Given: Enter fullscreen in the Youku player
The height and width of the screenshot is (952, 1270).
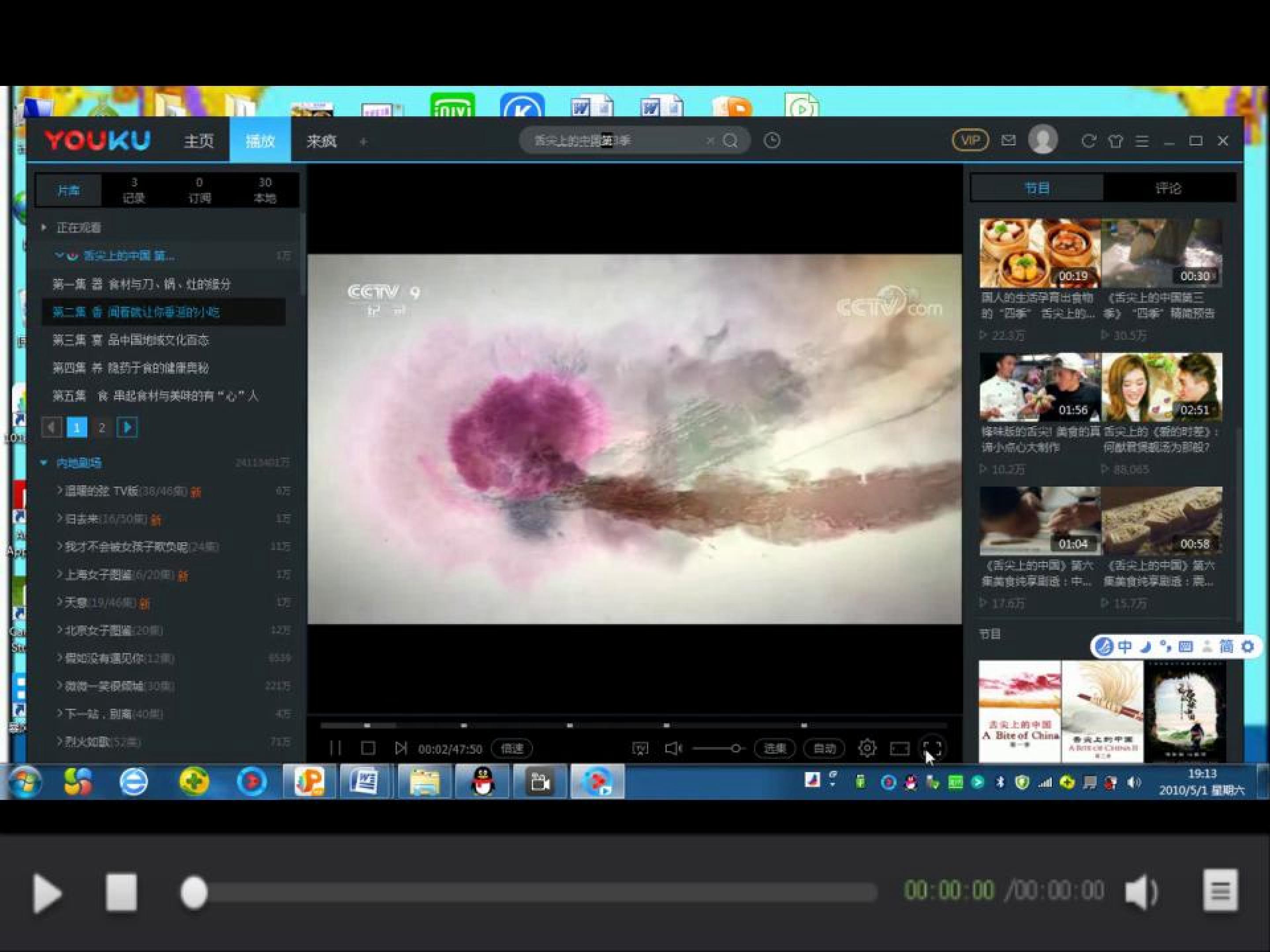Looking at the screenshot, I should (x=932, y=748).
